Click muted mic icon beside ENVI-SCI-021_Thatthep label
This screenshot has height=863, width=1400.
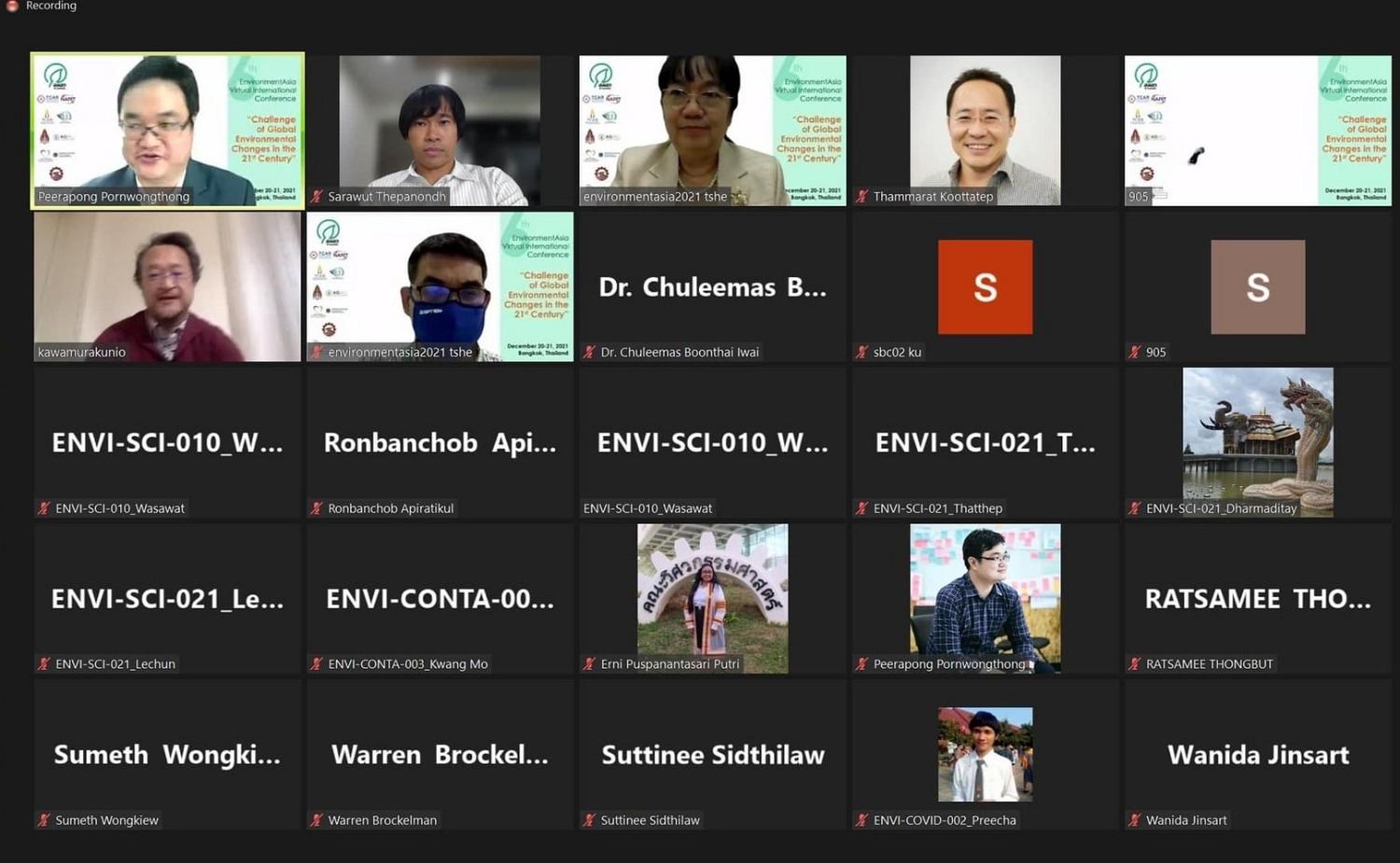coord(862,508)
